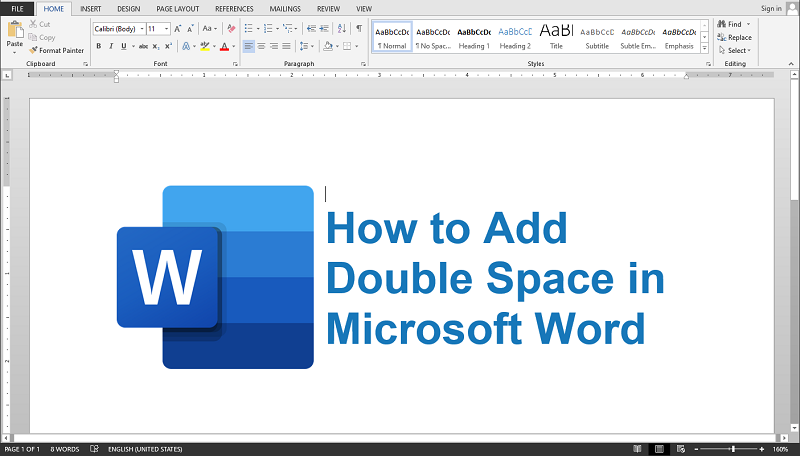Apply the No Spacing style
The width and height of the screenshot is (800, 456).
433,37
